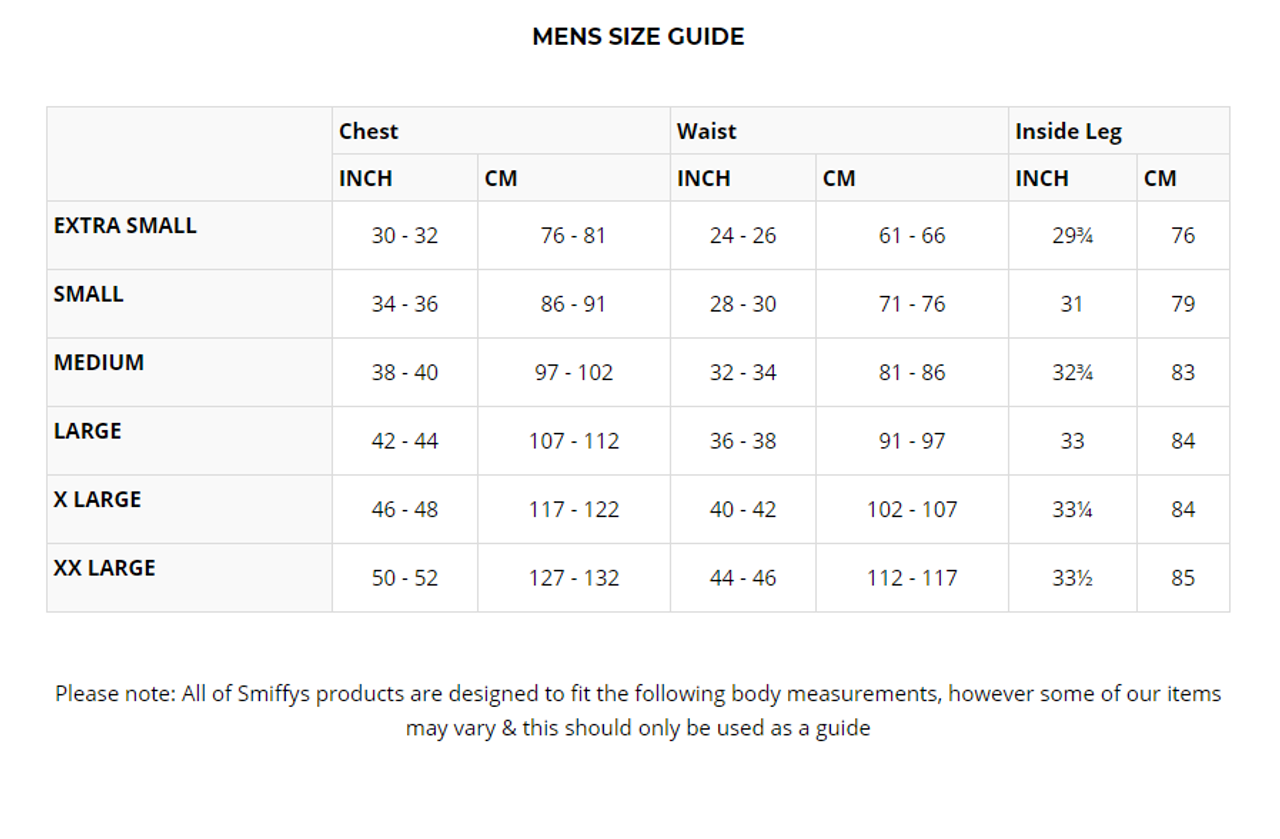1280x839 pixels.
Task: Click the 127 - 132 chest cm cell
Action: (574, 578)
